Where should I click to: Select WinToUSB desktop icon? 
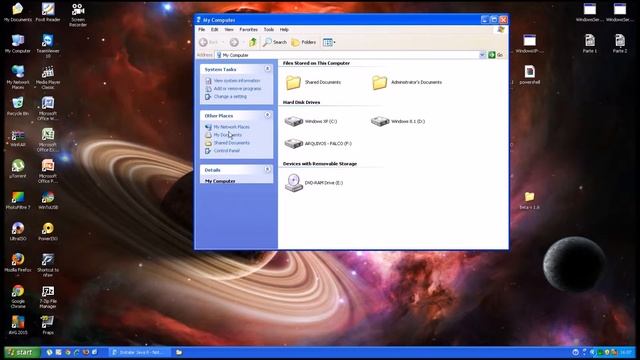coord(48,200)
